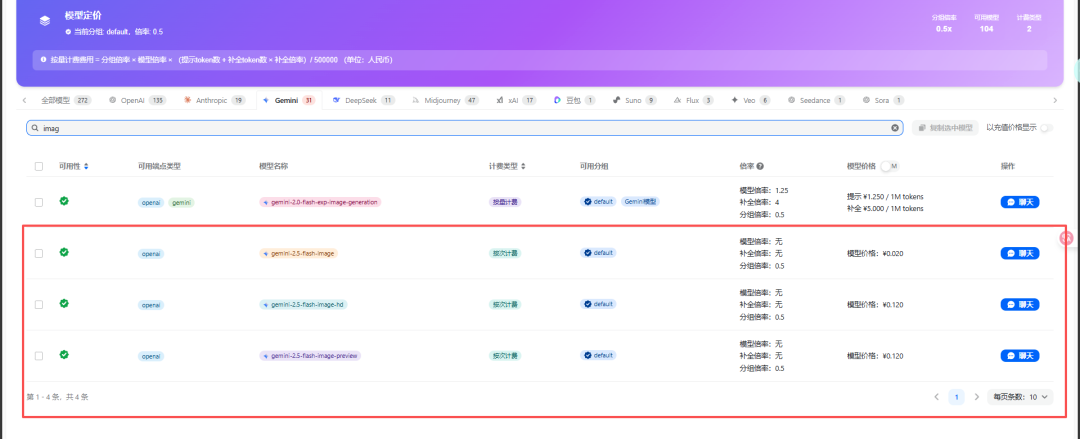Click green availability check for gemini-2.5-flash-image
The width and height of the screenshot is (1080, 439).
(64, 252)
